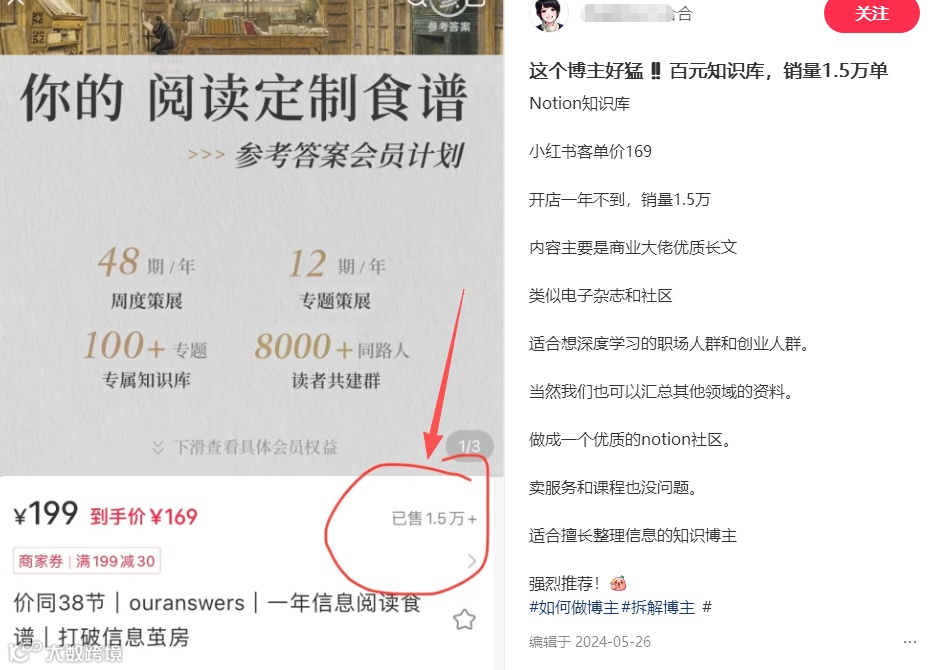The image size is (937, 670).
Task: Click the red 关注 follow button
Action: click(871, 13)
